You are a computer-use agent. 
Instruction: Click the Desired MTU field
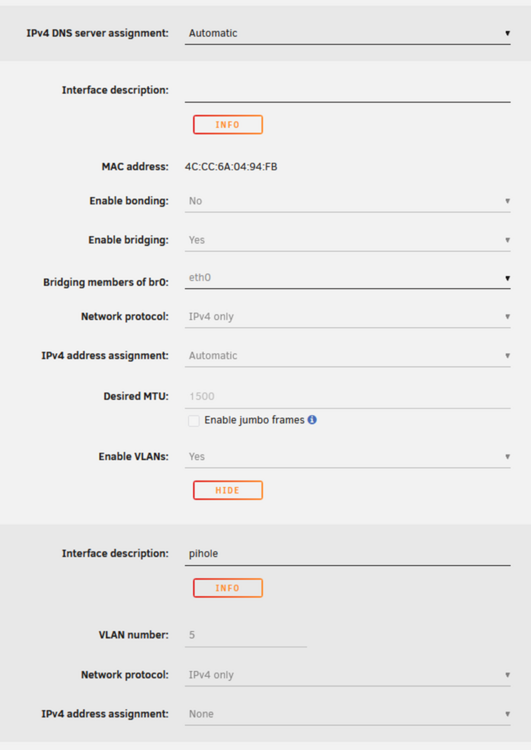coord(347,397)
